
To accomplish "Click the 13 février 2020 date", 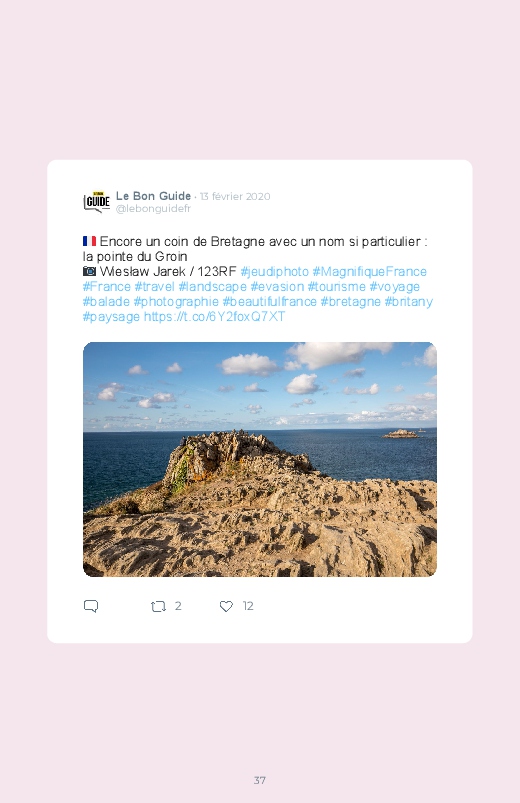I will [235, 196].
